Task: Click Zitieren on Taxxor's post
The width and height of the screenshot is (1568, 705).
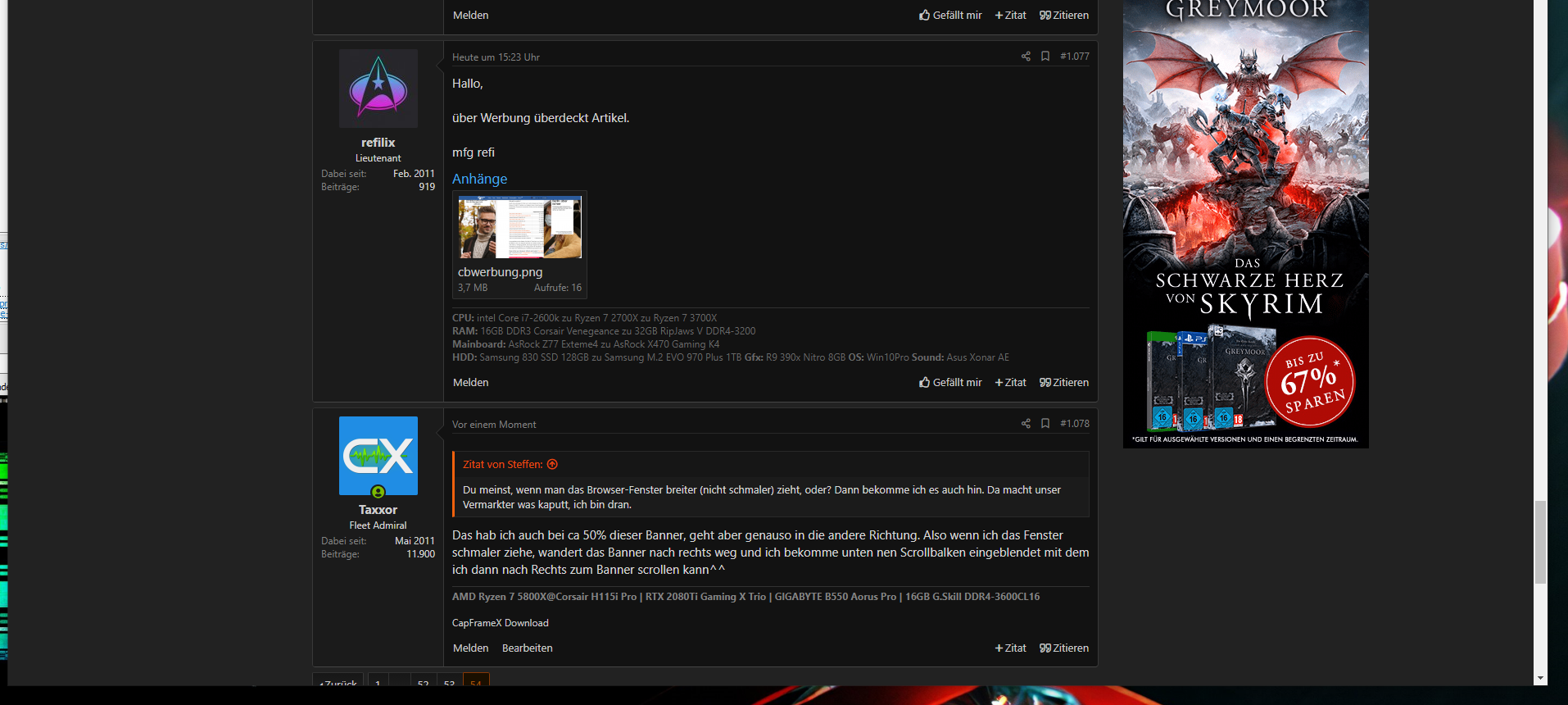Action: [1064, 648]
